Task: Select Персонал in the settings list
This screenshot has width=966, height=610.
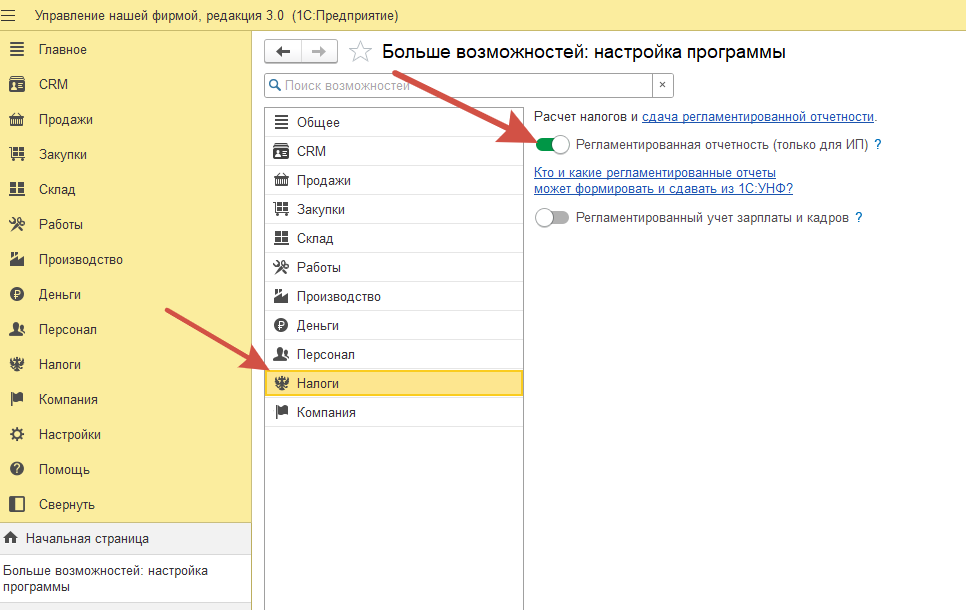Action: pyautogui.click(x=325, y=355)
